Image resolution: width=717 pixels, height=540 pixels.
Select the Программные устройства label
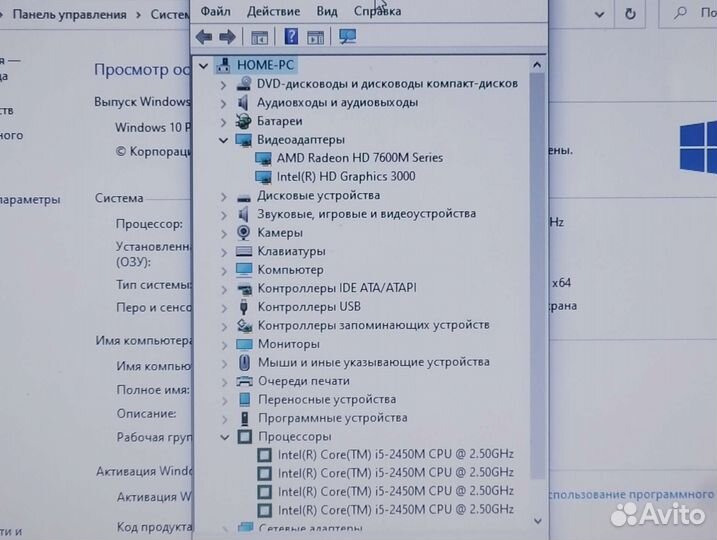tap(332, 418)
